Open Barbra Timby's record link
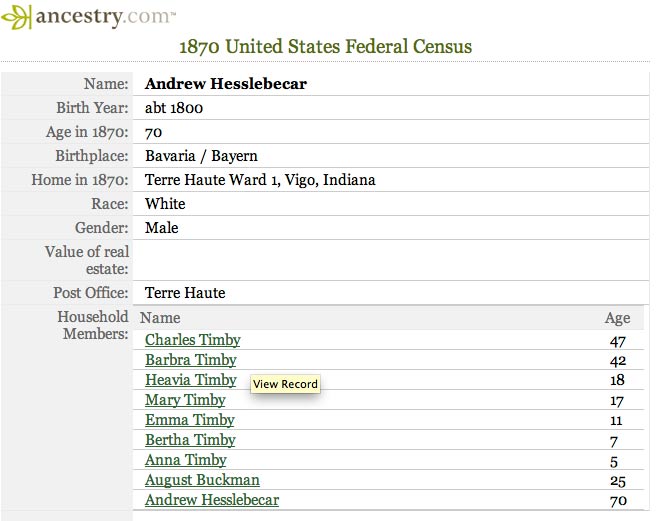The width and height of the screenshot is (656, 521). pyautogui.click(x=190, y=360)
